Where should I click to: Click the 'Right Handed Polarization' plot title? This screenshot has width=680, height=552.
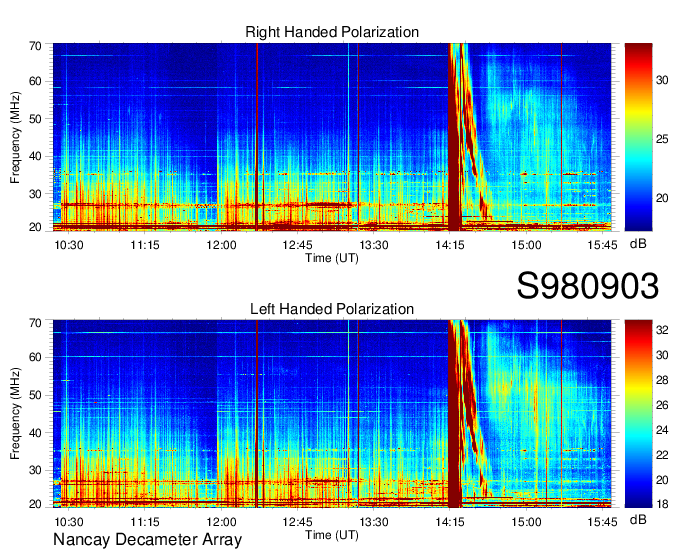click(332, 32)
